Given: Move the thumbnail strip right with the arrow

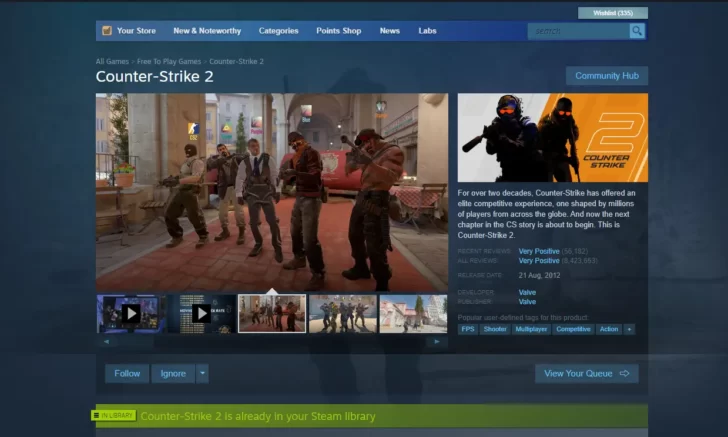Looking at the screenshot, I should [x=437, y=341].
